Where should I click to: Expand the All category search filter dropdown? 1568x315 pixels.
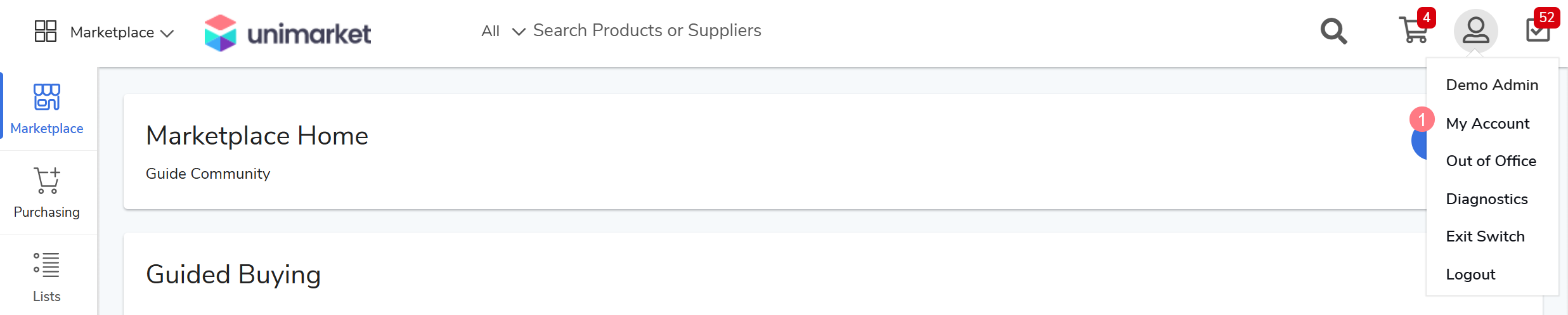click(503, 31)
